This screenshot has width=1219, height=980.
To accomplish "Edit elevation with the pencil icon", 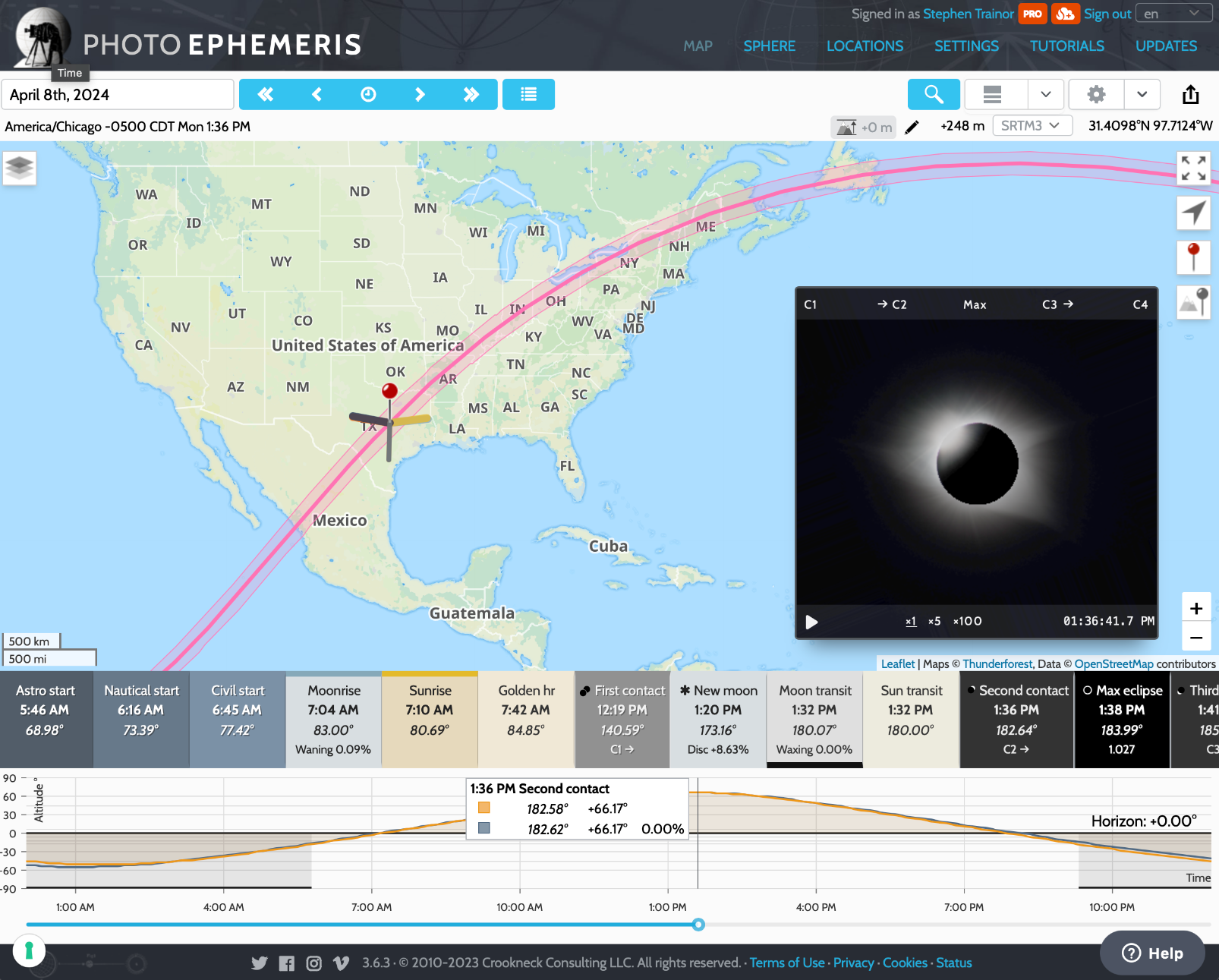I will [x=912, y=127].
